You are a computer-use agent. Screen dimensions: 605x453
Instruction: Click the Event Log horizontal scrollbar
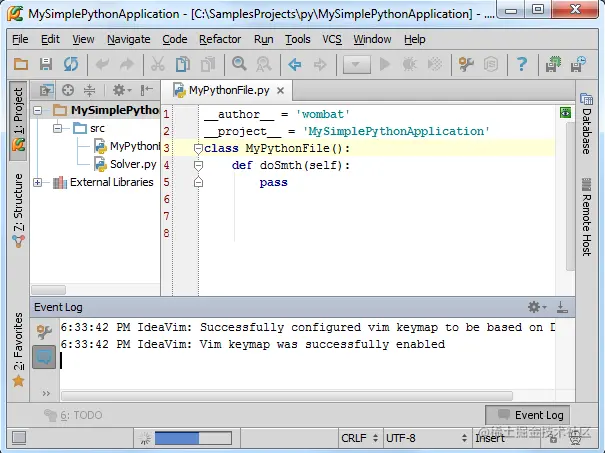coord(287,396)
